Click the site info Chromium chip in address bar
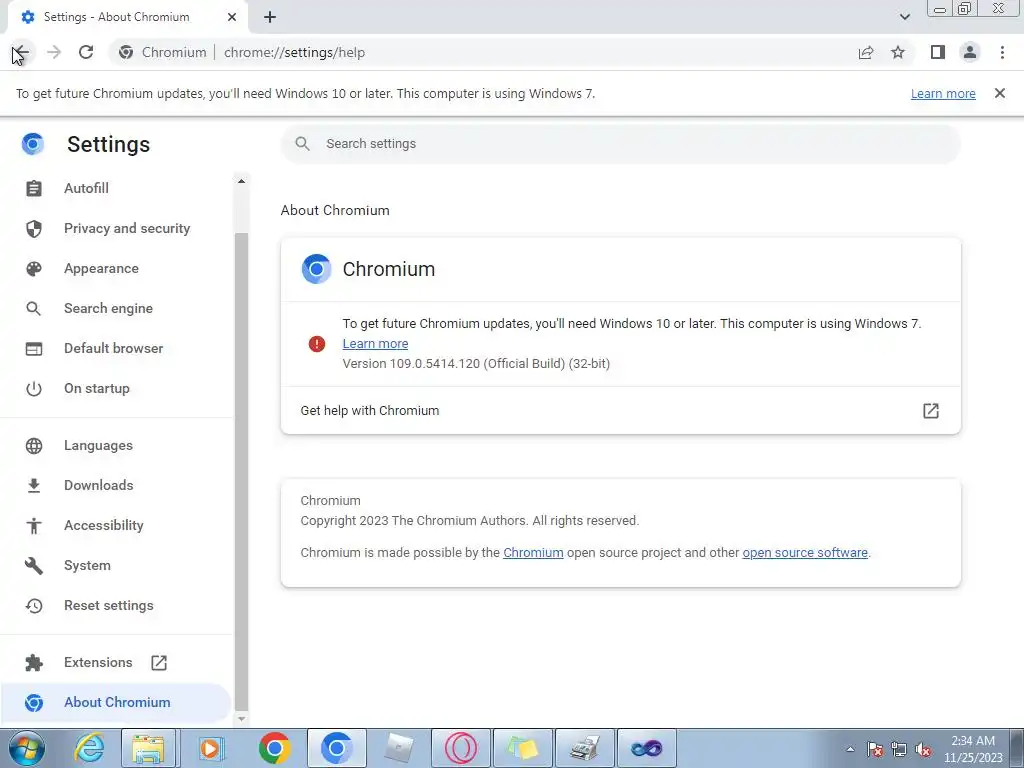Image resolution: width=1024 pixels, height=768 pixels. (163, 52)
